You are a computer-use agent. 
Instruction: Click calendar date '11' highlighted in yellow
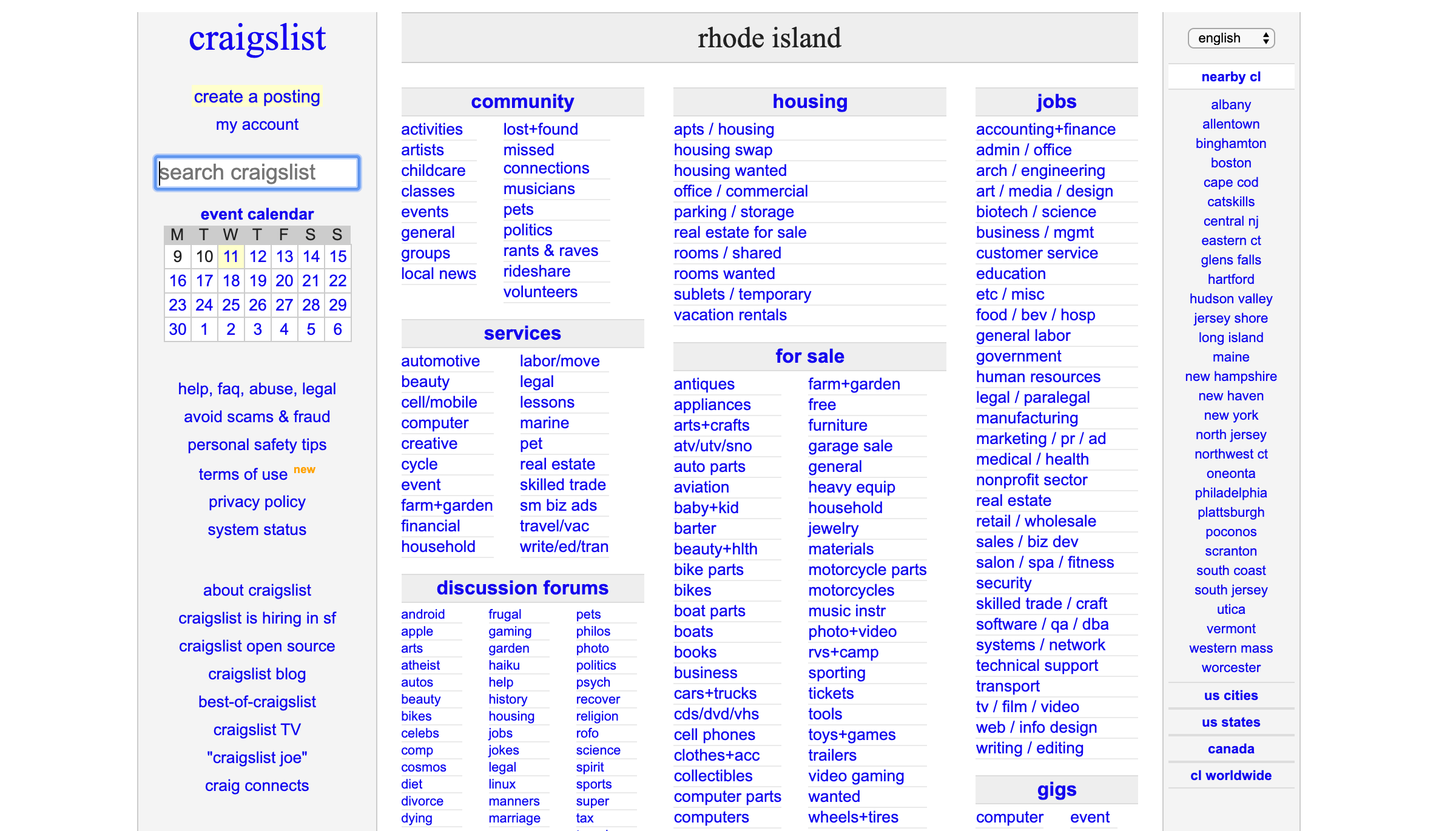tap(231, 258)
